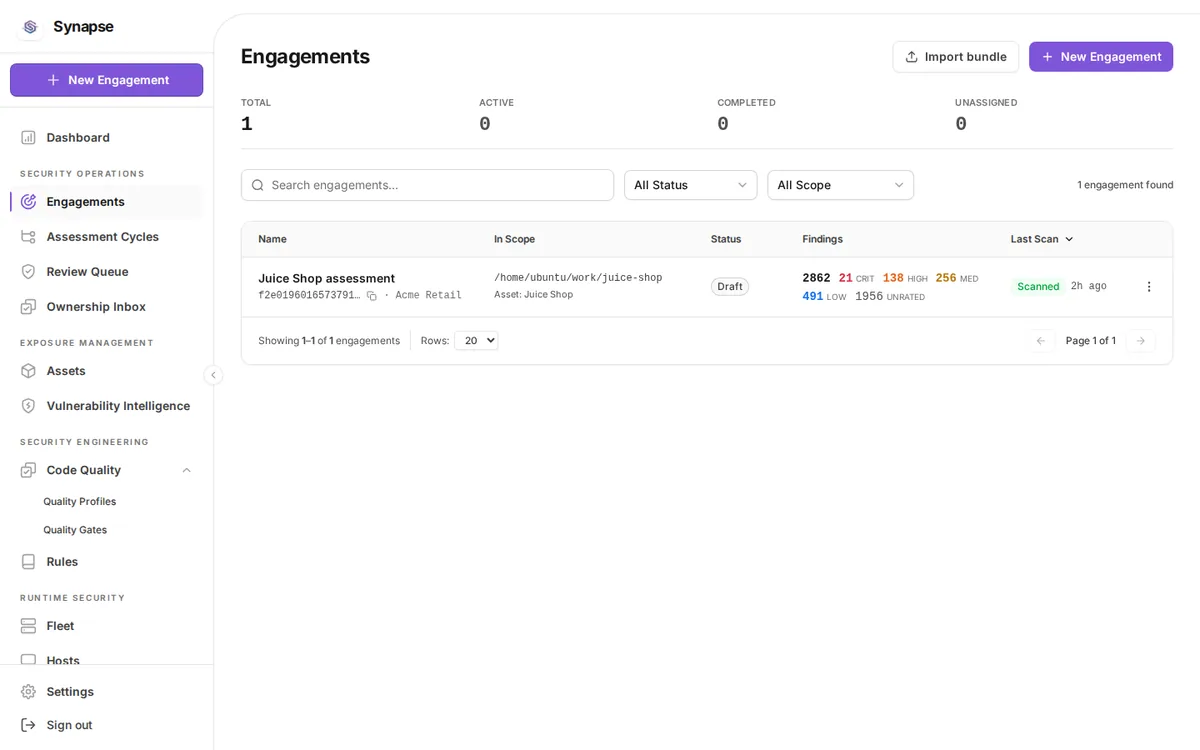Click the In Scope column header

pos(514,239)
